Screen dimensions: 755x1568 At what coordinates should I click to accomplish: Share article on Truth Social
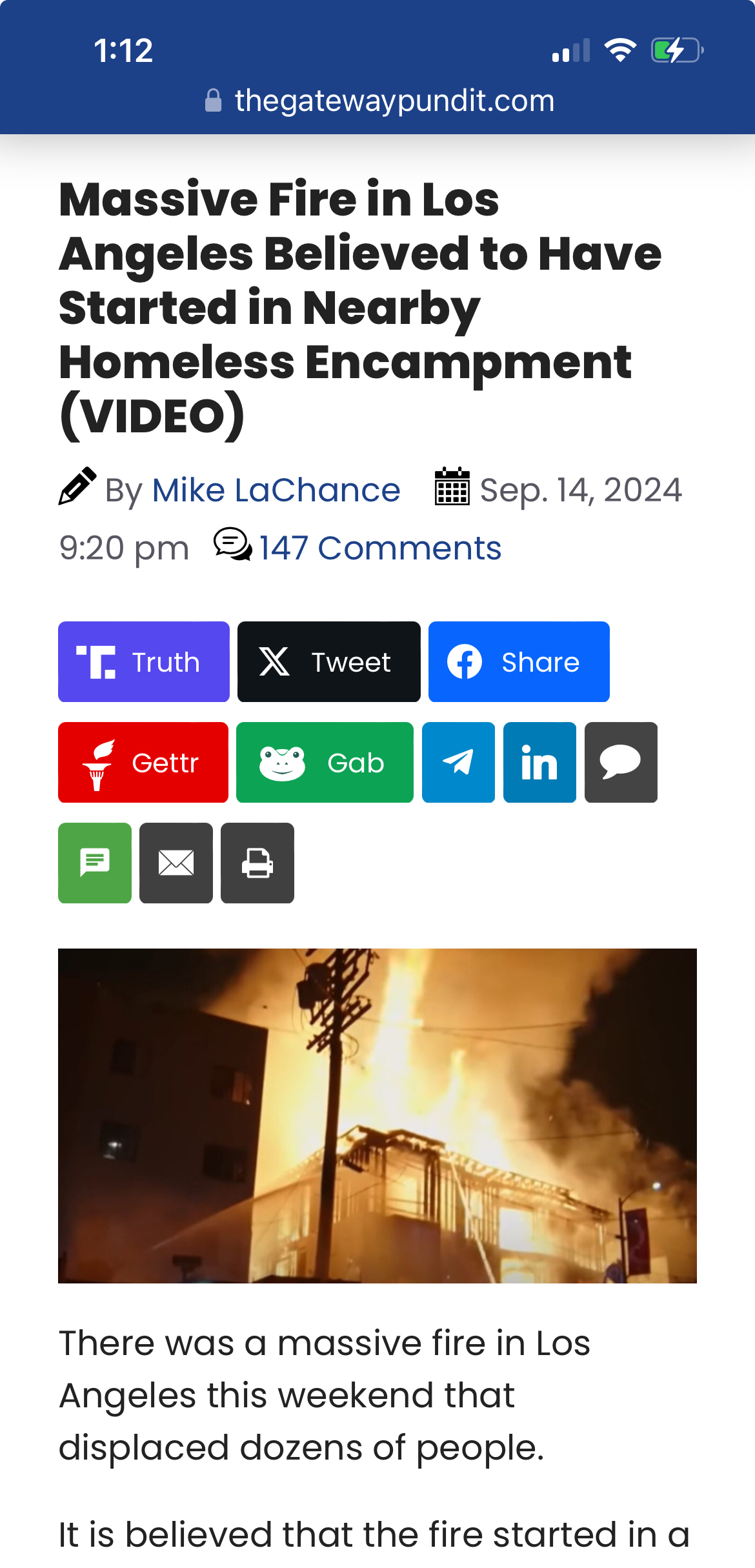143,661
